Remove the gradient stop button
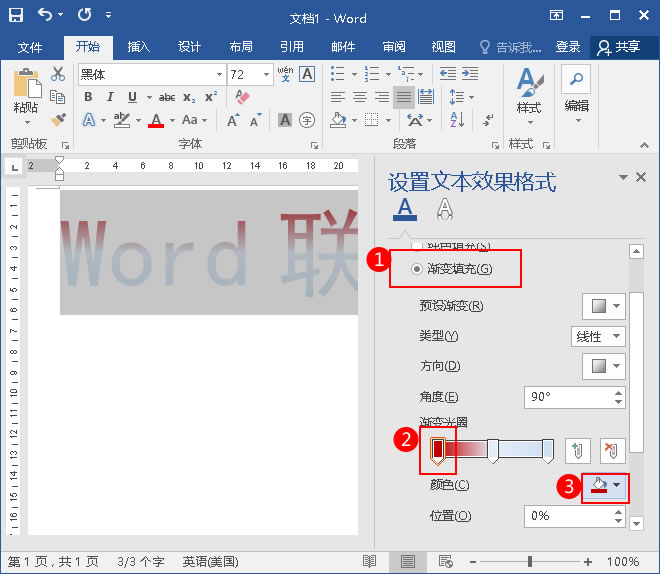This screenshot has height=574, width=660. pos(612,450)
